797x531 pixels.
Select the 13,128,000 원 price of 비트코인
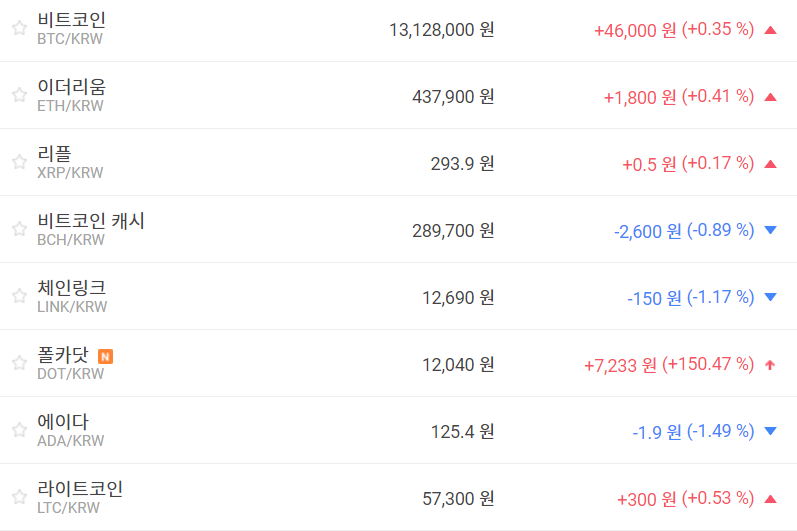coord(441,30)
